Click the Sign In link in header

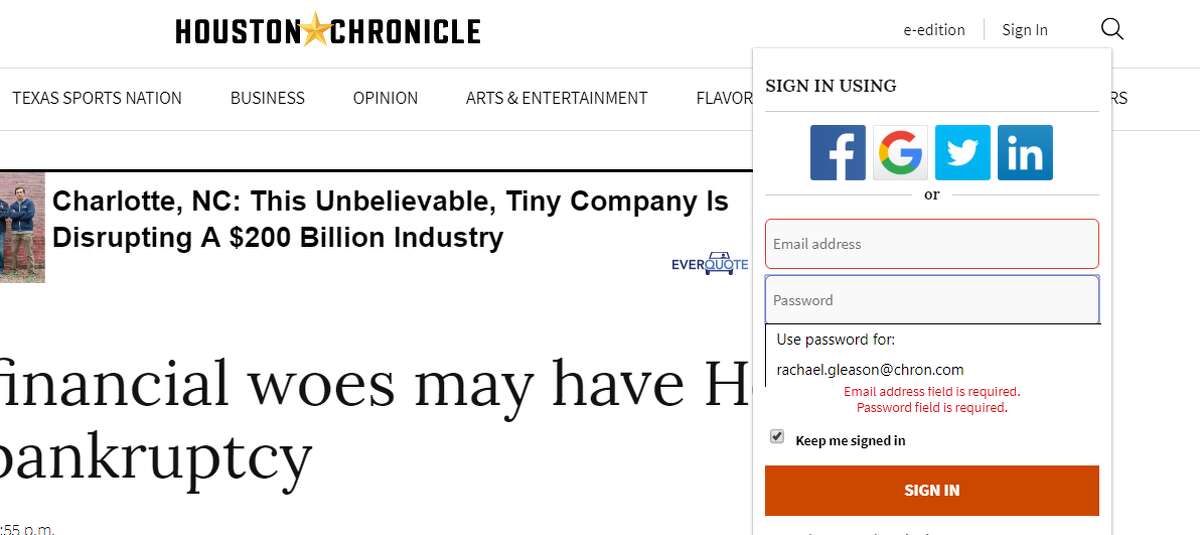[x=1025, y=30]
